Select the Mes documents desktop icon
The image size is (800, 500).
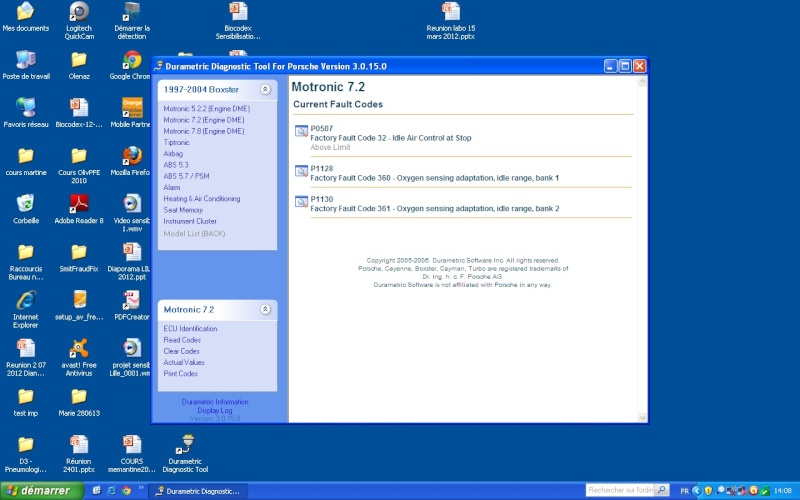26,17
